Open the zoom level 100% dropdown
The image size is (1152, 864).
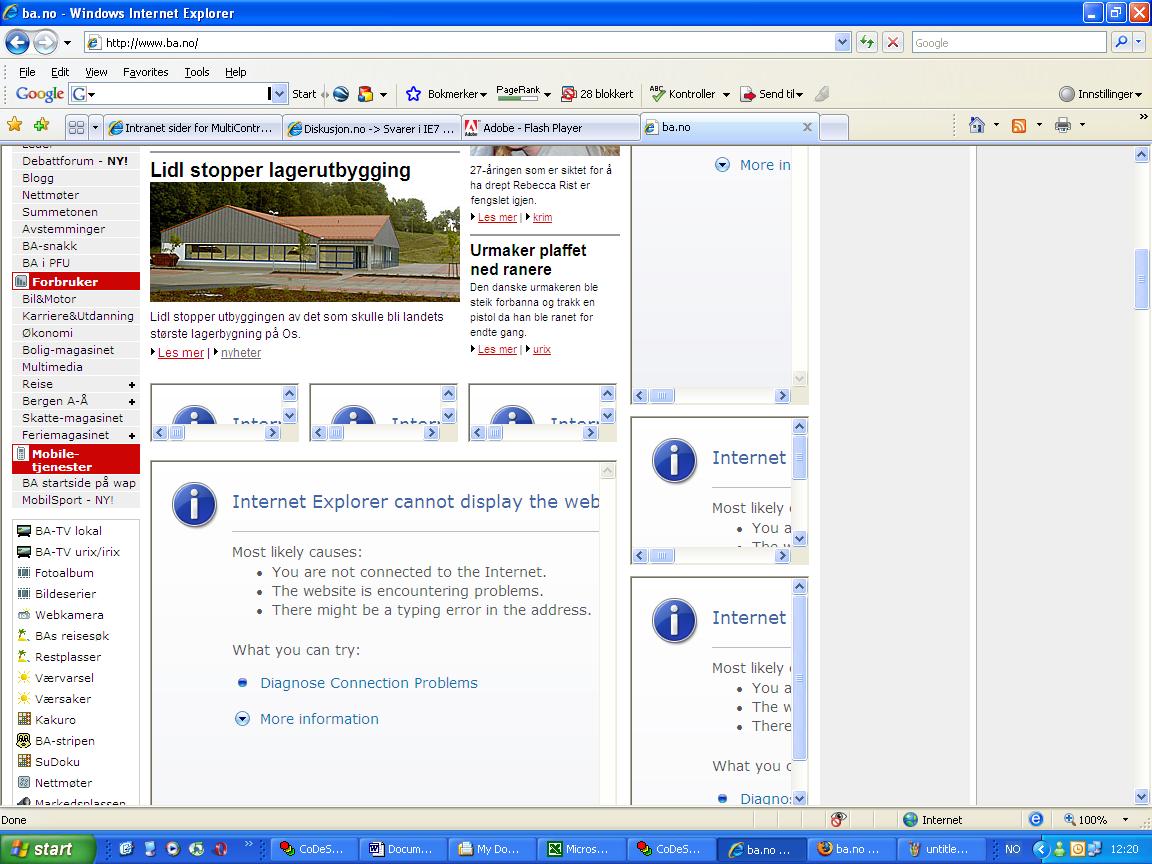tap(1125, 819)
